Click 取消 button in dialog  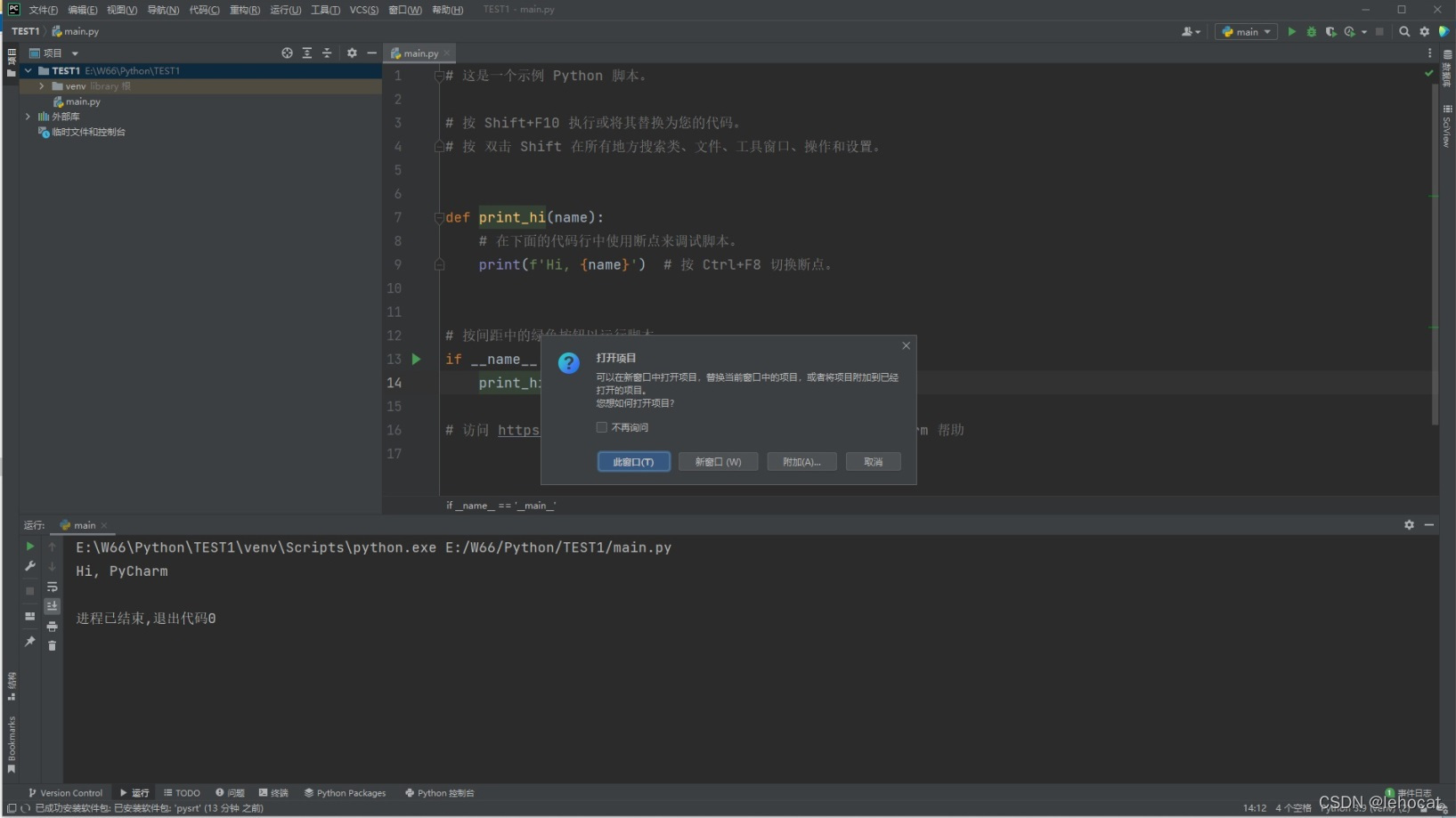point(873,462)
